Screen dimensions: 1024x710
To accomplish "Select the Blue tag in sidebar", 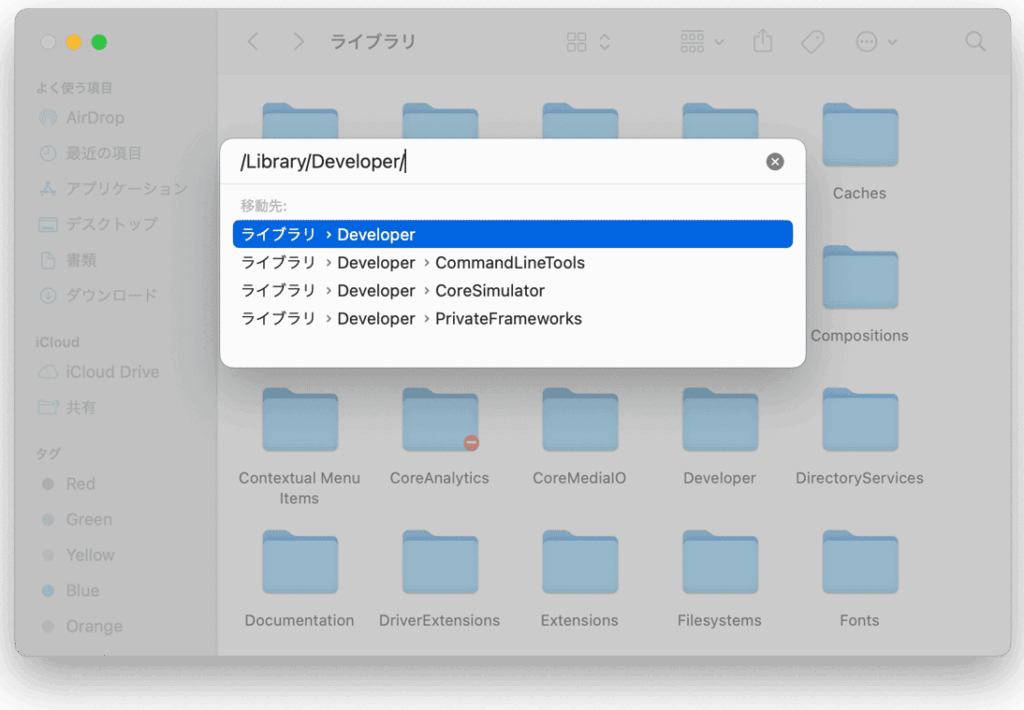I will pyautogui.click(x=82, y=591).
